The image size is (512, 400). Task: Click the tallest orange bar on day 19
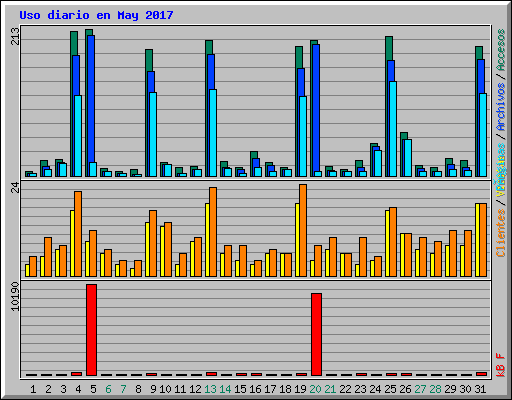tap(303, 230)
